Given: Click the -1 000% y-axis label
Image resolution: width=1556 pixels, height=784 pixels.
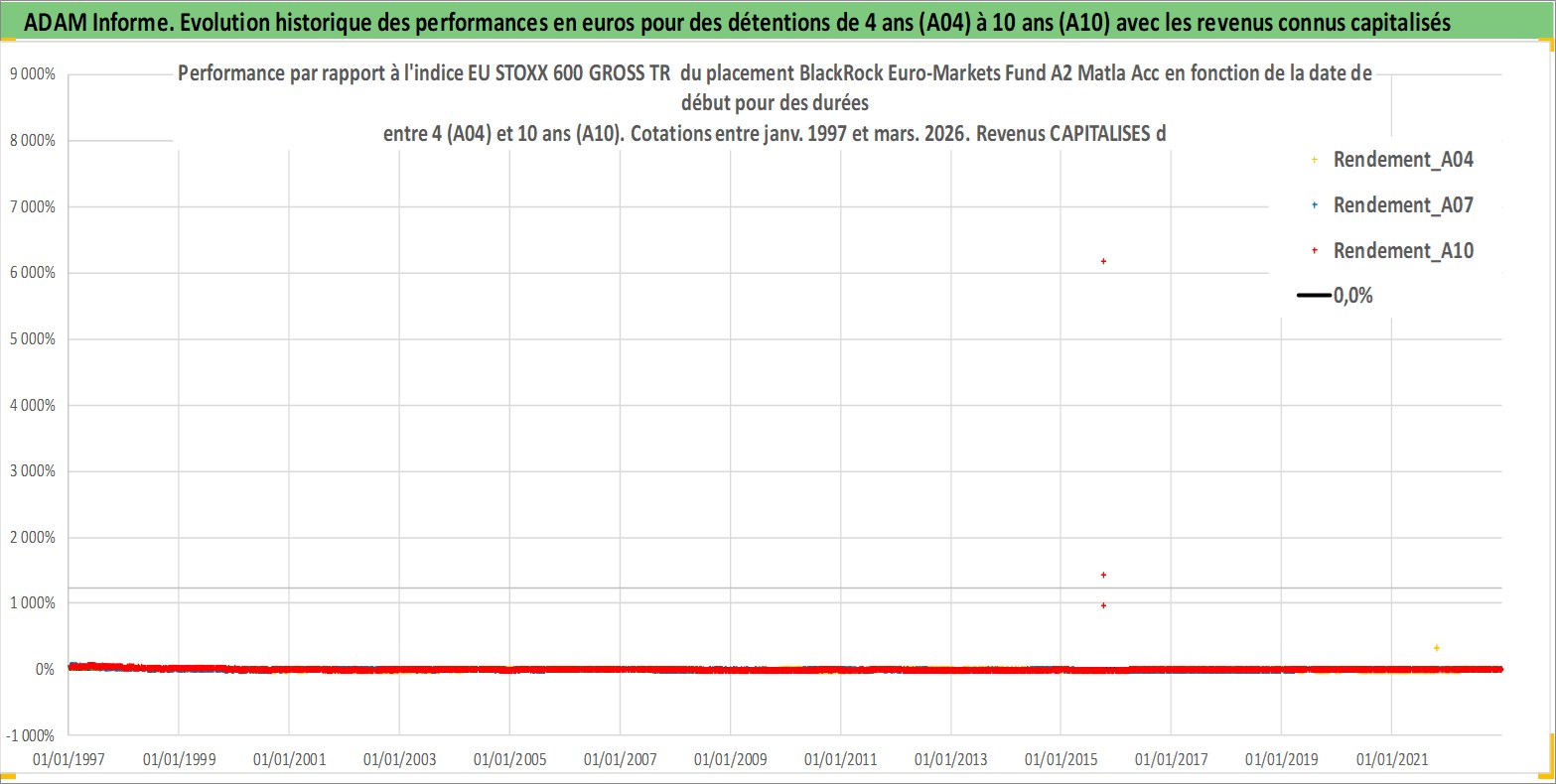Looking at the screenshot, I should coord(29,735).
